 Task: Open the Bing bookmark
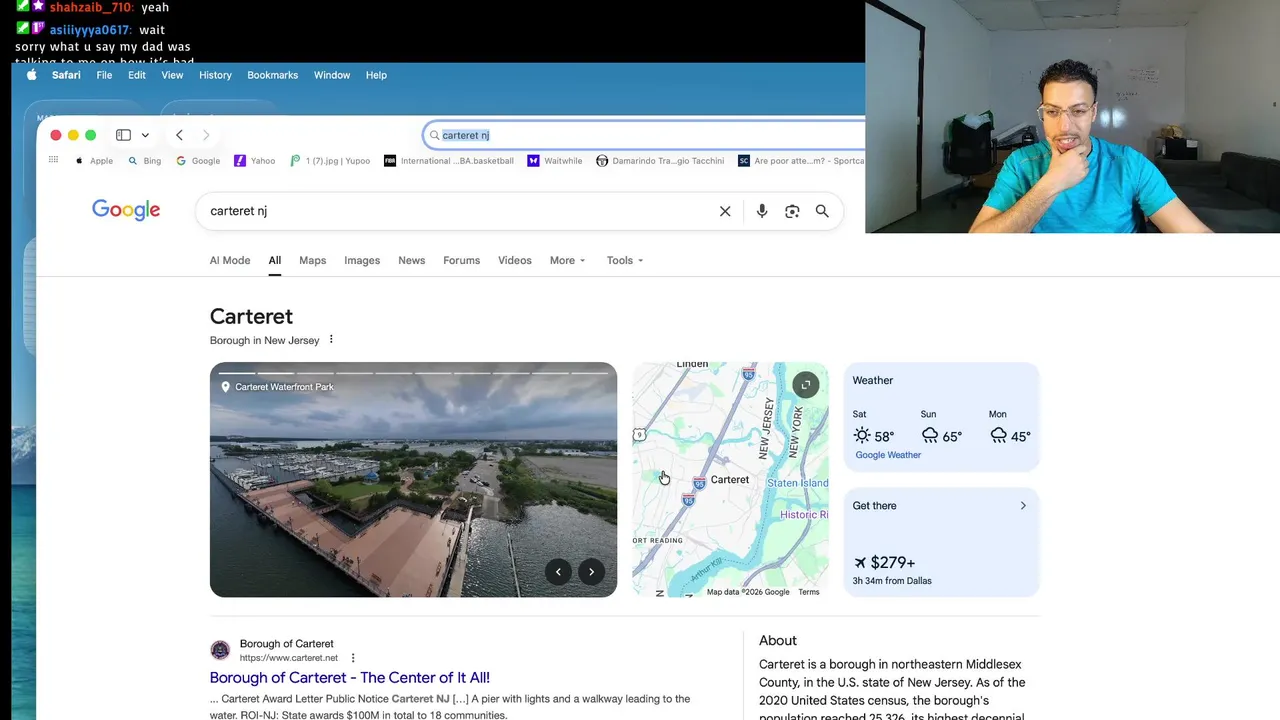(x=144, y=160)
